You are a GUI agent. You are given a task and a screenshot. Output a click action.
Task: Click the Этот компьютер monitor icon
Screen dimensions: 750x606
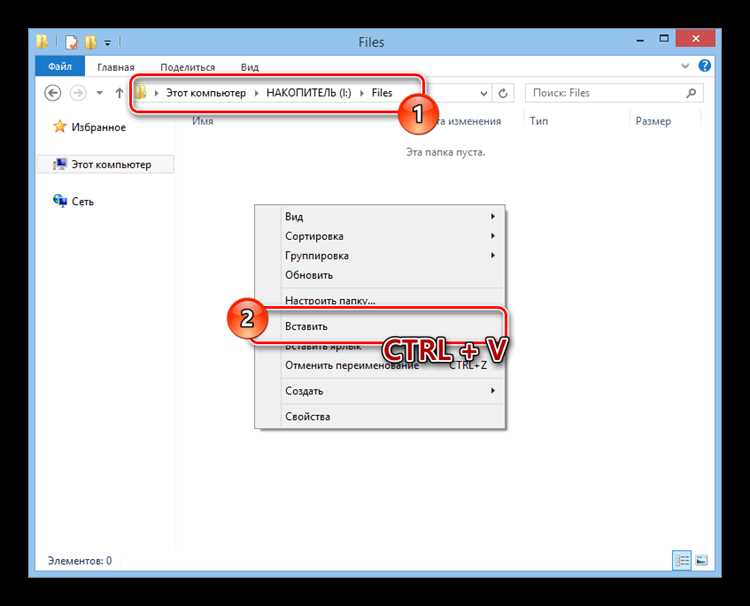pyautogui.click(x=60, y=164)
